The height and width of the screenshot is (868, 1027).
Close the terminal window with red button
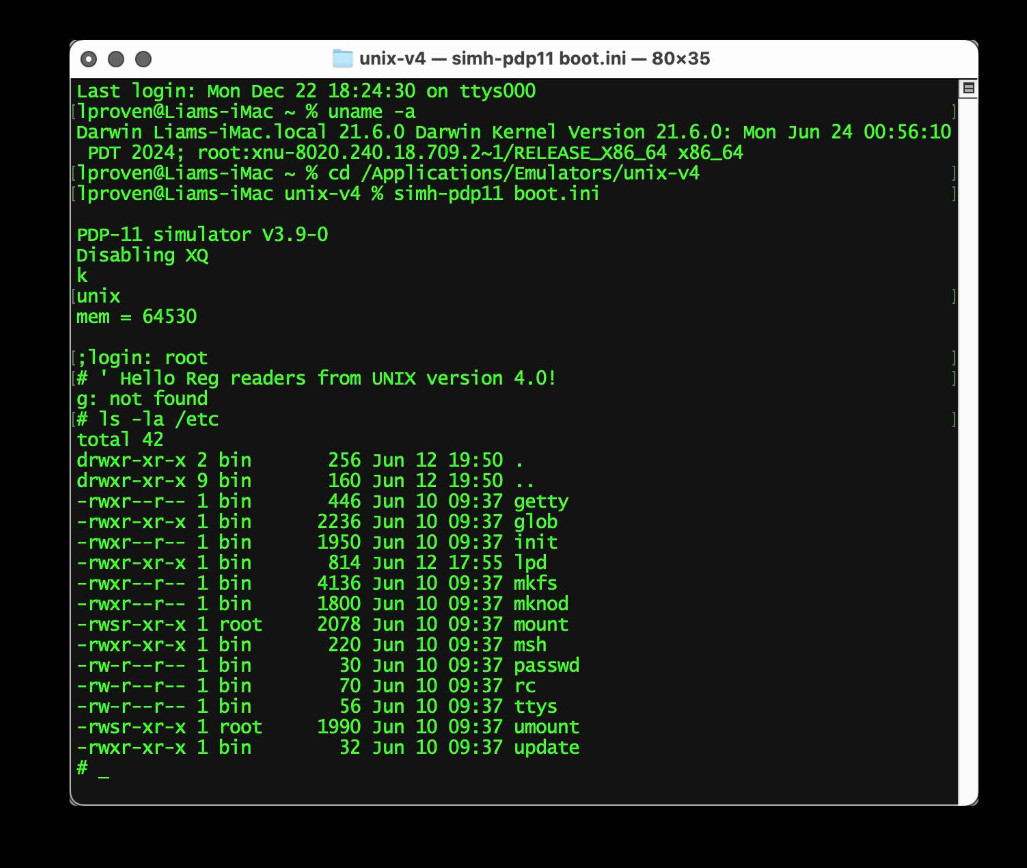click(89, 59)
